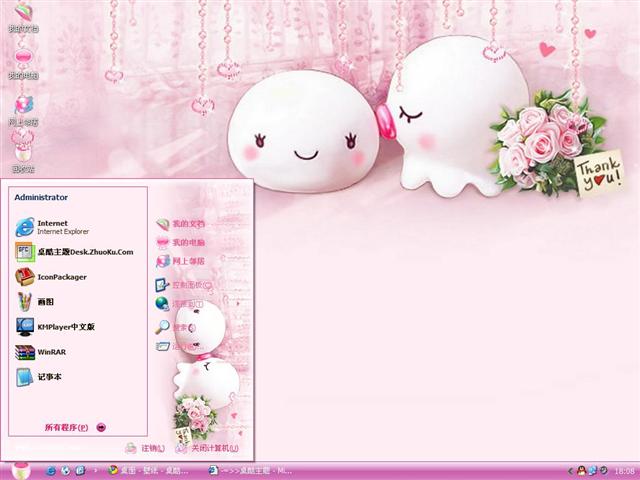Open 我的文档 icon on the desktop
Screen dimensions: 640x480
point(23,17)
